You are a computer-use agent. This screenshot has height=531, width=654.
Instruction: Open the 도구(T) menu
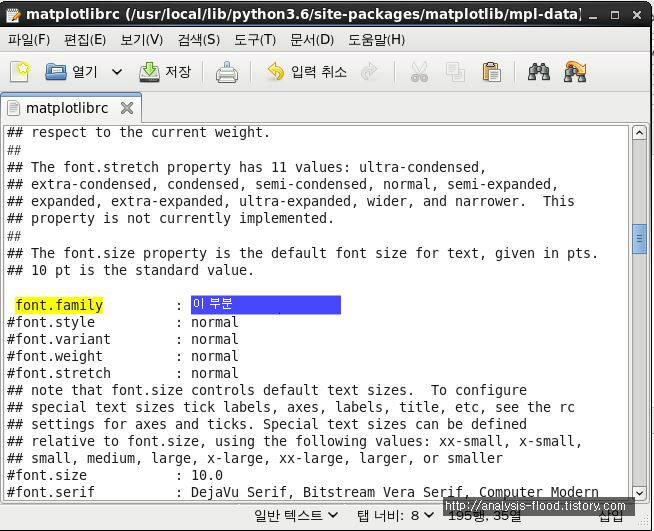pyautogui.click(x=255, y=40)
